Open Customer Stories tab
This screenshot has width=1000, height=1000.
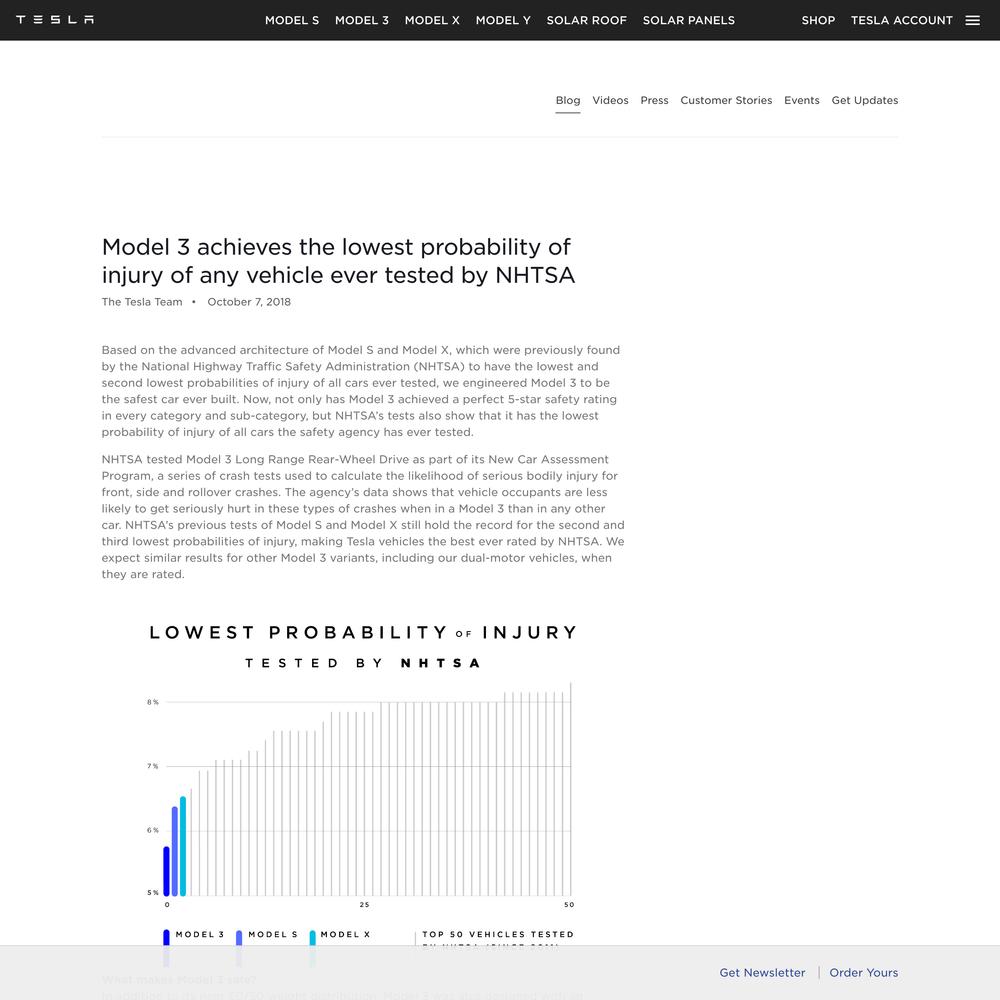pyautogui.click(x=726, y=101)
